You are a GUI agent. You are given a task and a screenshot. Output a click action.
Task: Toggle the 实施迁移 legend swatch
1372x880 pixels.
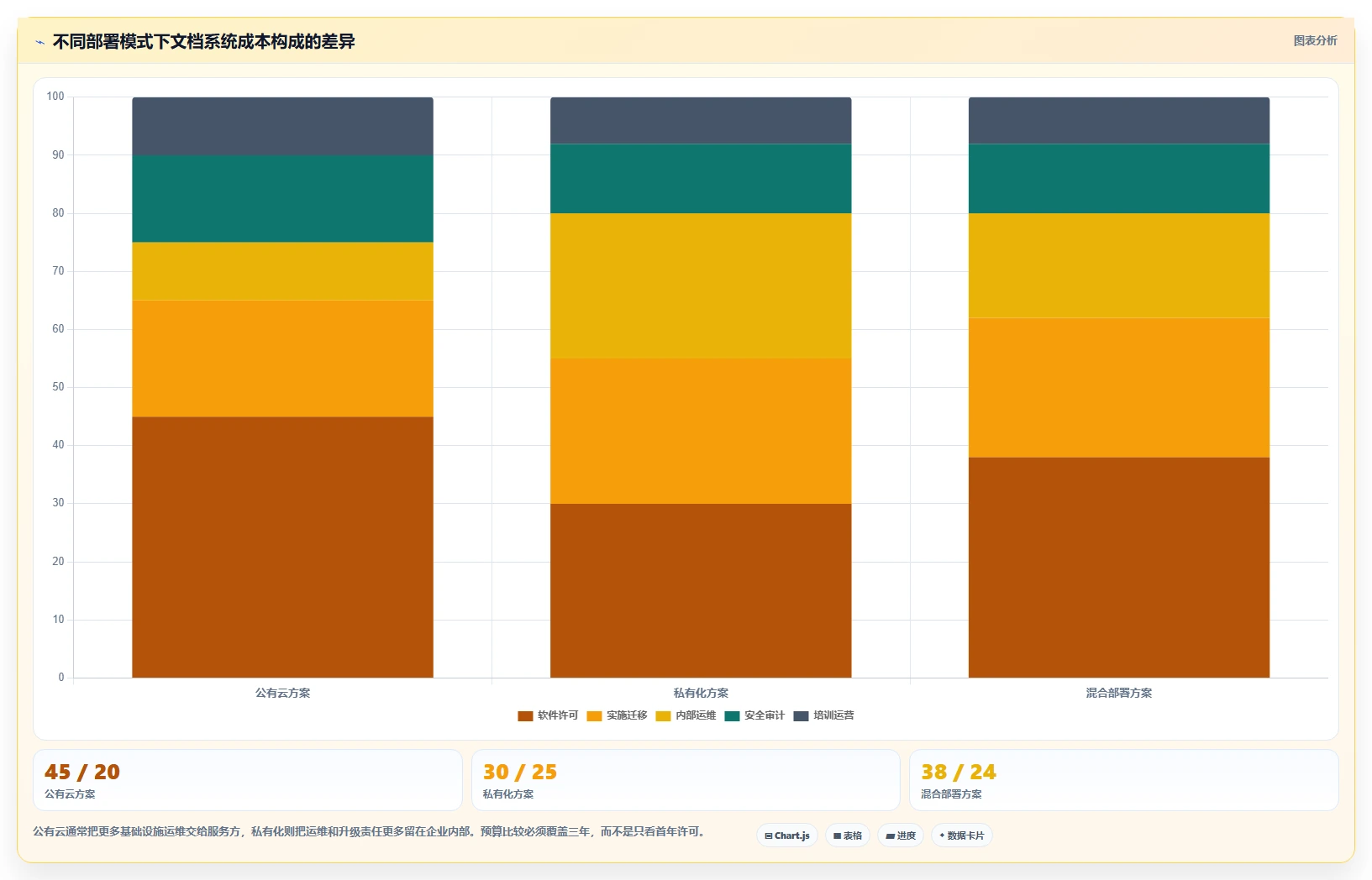(594, 716)
